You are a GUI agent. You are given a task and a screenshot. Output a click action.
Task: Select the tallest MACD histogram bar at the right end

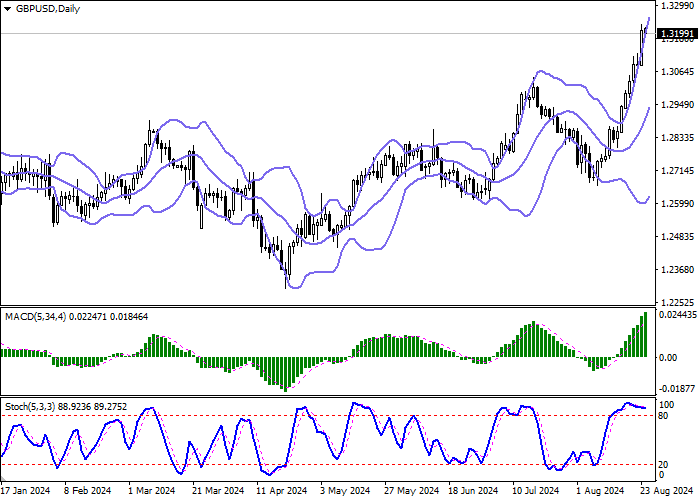[x=646, y=334]
